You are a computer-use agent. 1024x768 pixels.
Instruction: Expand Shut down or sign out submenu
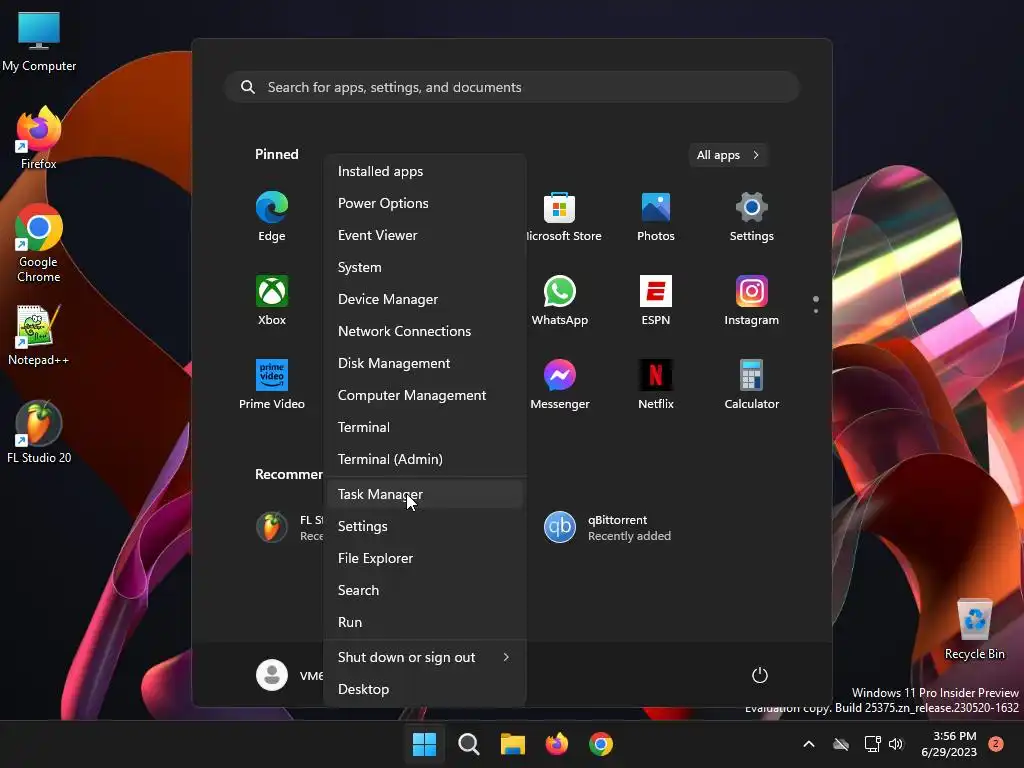coord(425,658)
